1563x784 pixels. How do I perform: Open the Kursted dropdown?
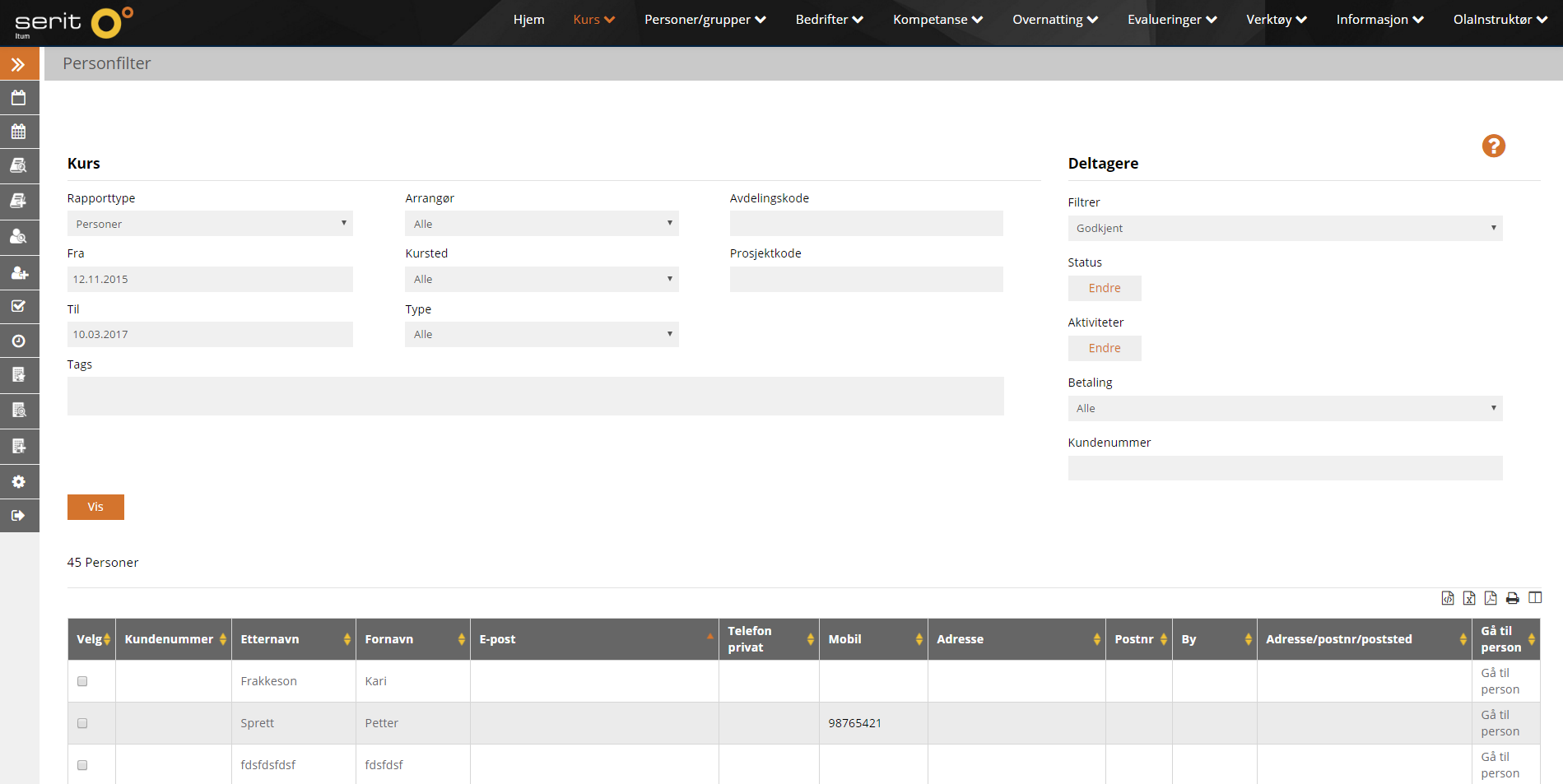point(542,279)
